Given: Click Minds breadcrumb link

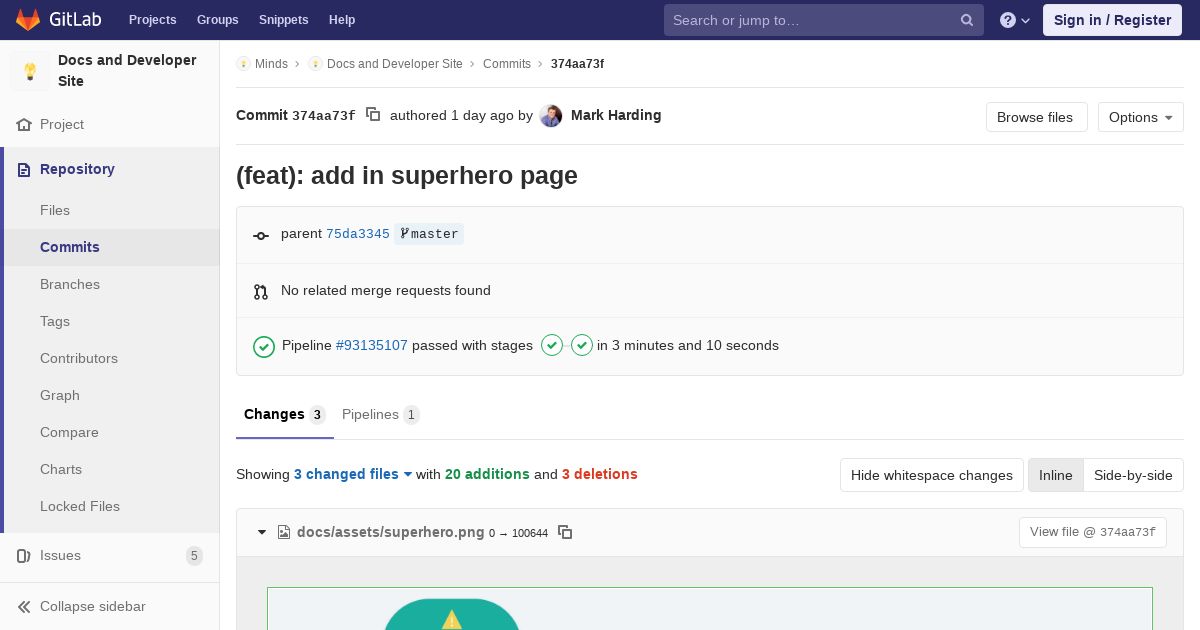Looking at the screenshot, I should [271, 63].
